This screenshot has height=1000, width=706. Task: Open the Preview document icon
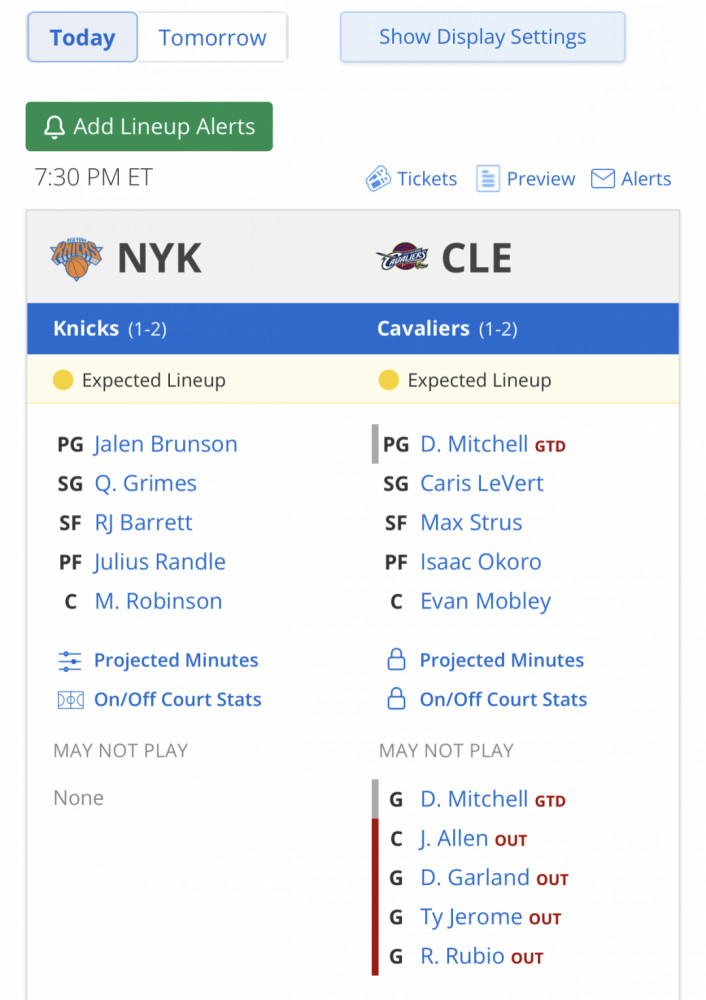coord(488,179)
